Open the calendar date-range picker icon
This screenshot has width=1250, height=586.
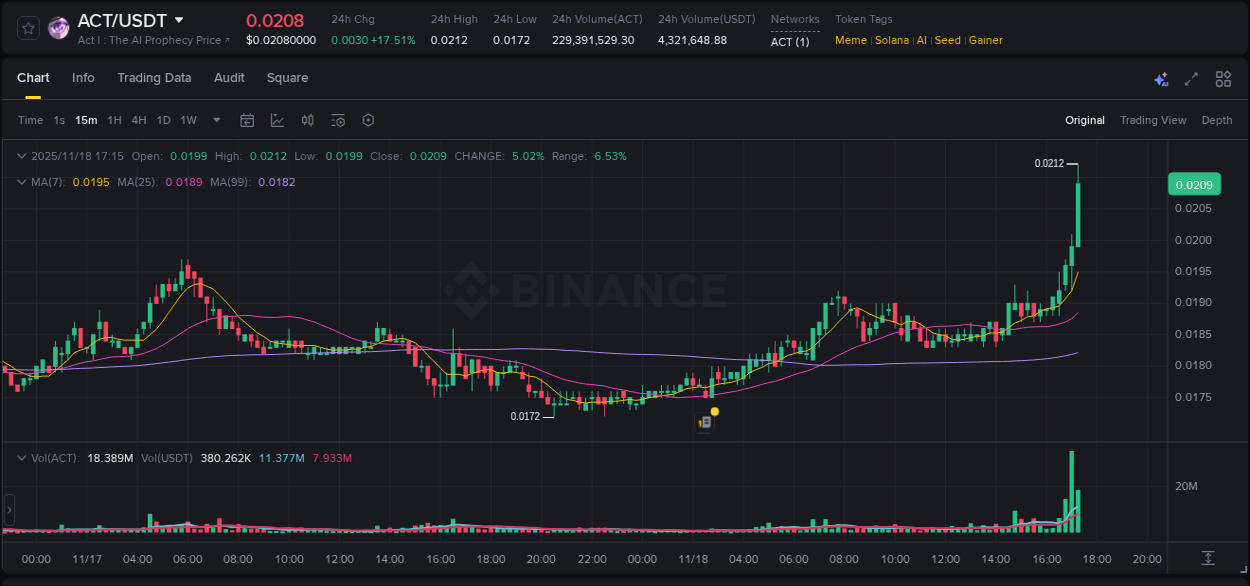247,120
